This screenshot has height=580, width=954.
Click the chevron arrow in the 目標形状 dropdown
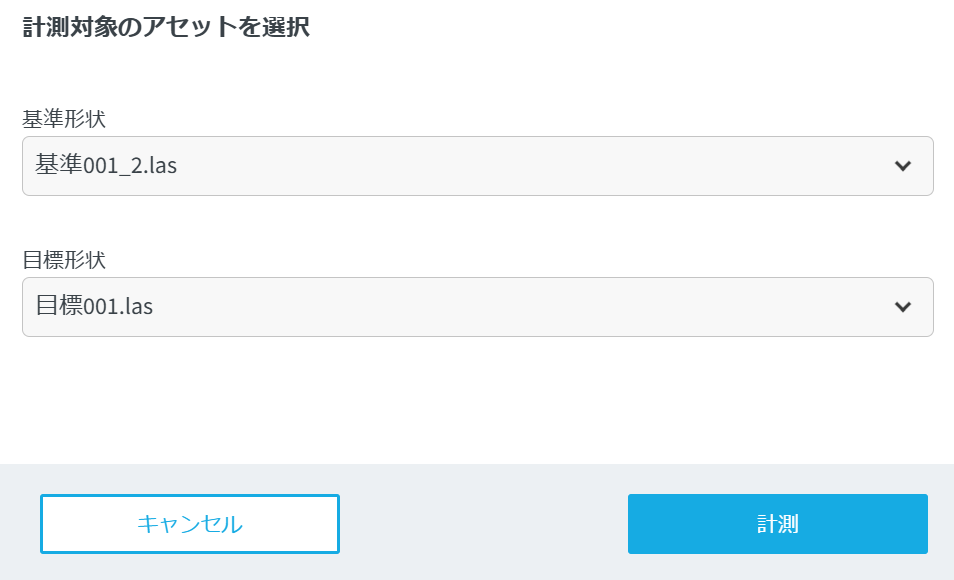point(903,307)
